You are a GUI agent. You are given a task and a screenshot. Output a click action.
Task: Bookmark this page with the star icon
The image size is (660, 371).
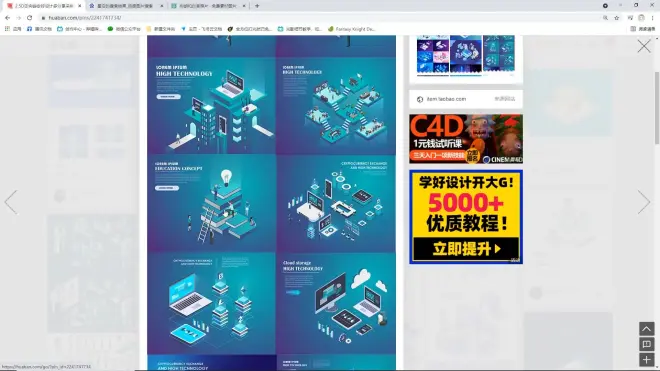coord(617,18)
